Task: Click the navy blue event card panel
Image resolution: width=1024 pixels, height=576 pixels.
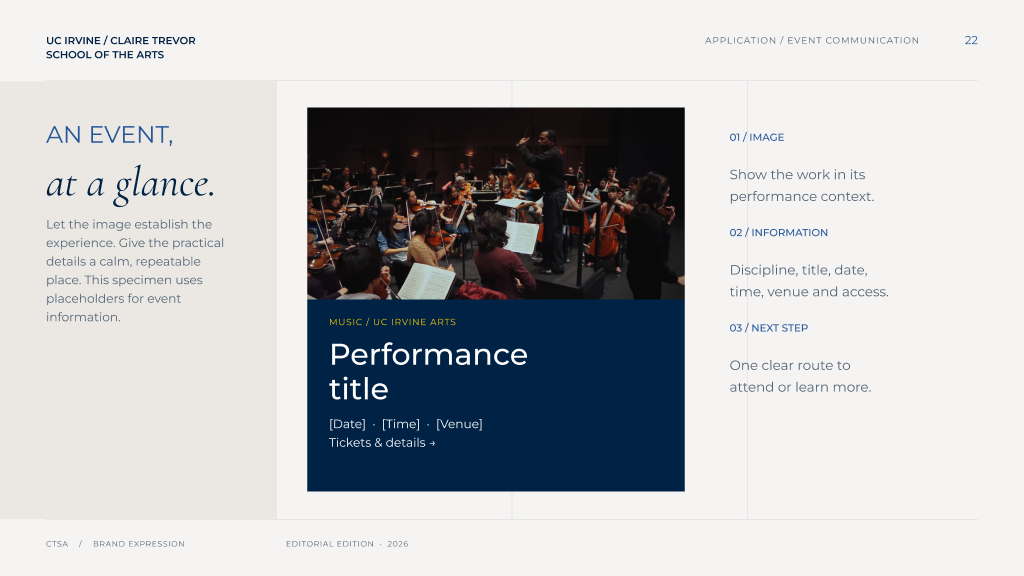Action: pos(496,396)
